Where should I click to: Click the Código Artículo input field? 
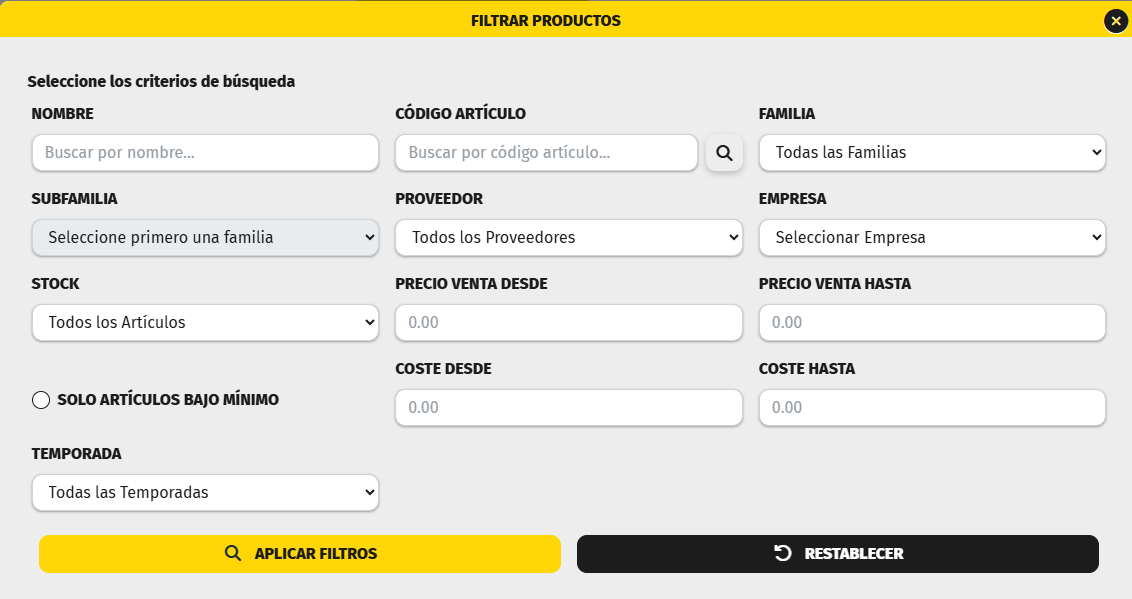[546, 153]
